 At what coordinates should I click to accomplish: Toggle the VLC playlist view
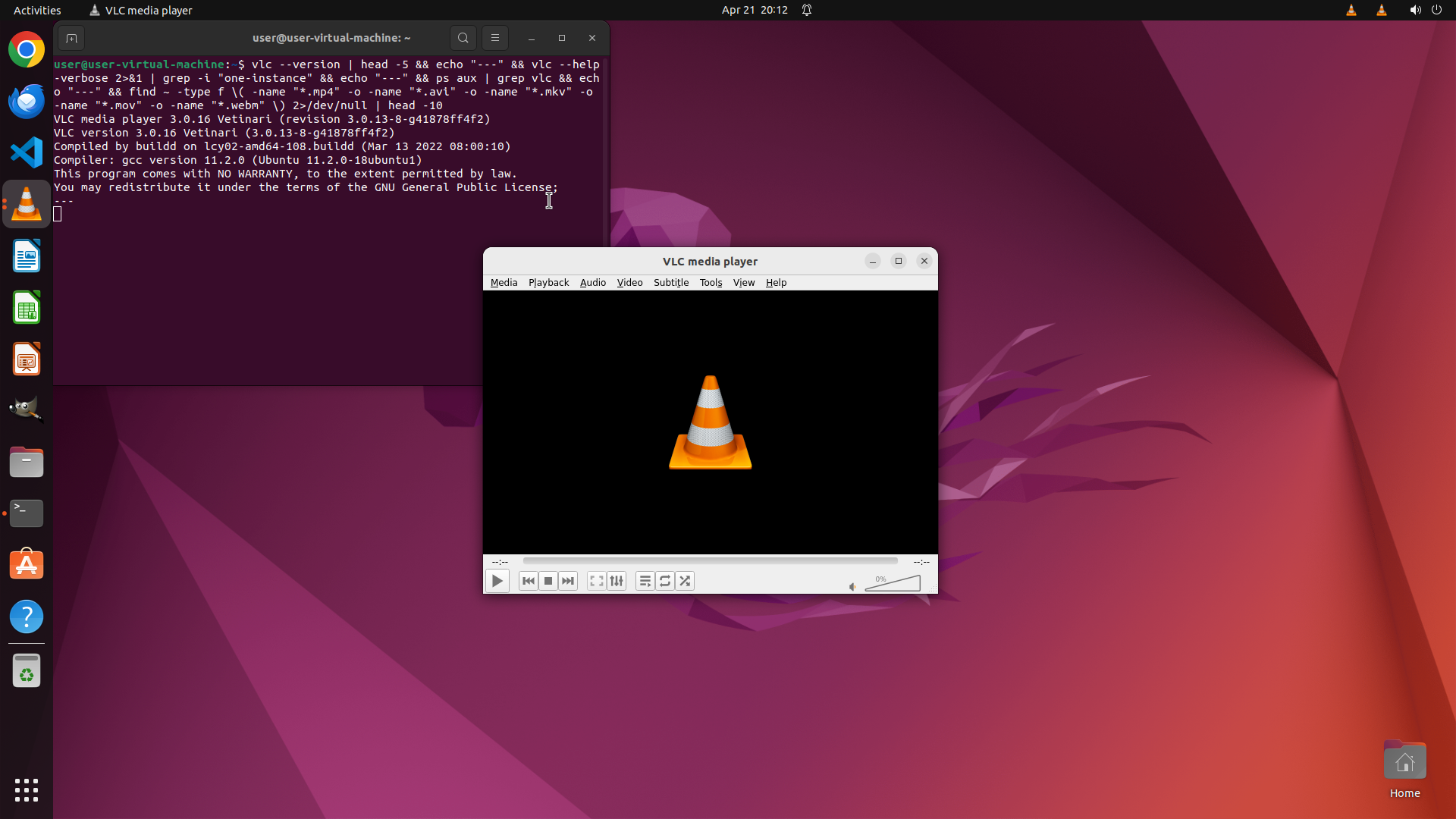[x=645, y=581]
